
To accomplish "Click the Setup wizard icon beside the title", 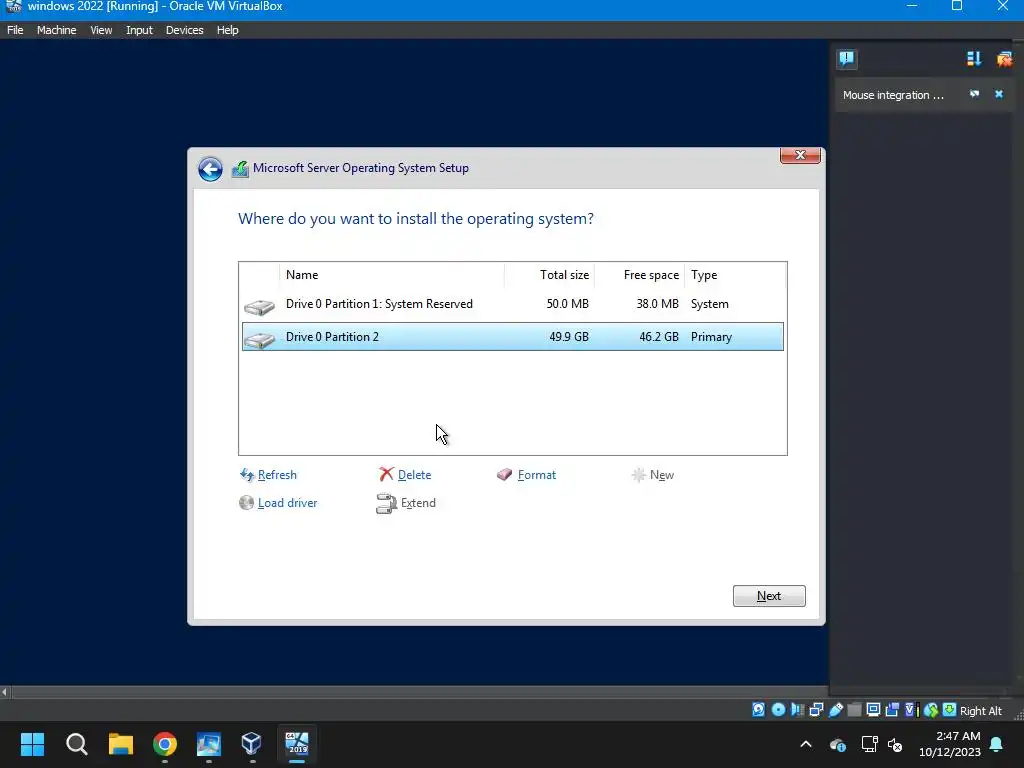I will click(x=240, y=169).
